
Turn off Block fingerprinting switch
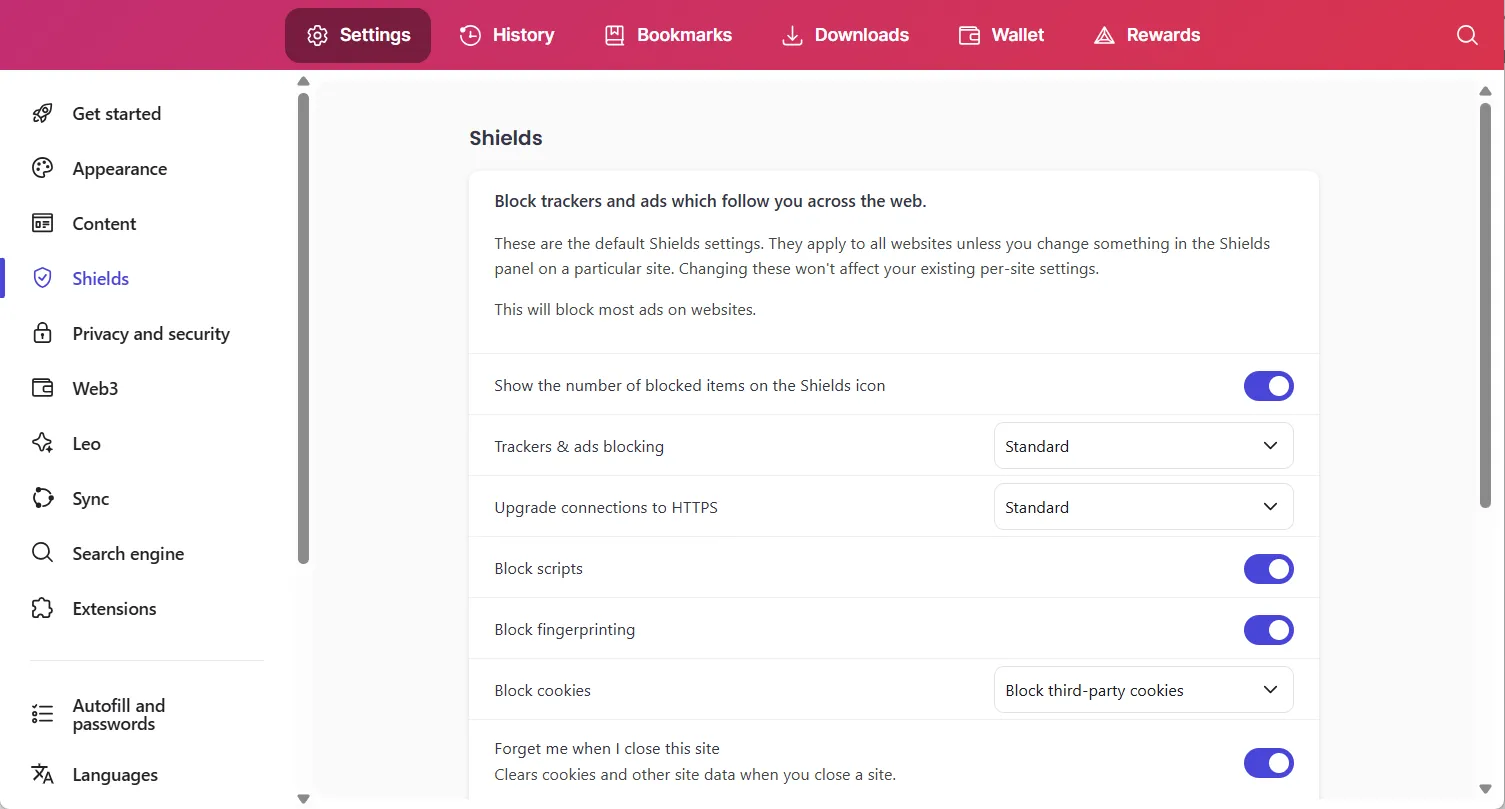point(1268,630)
